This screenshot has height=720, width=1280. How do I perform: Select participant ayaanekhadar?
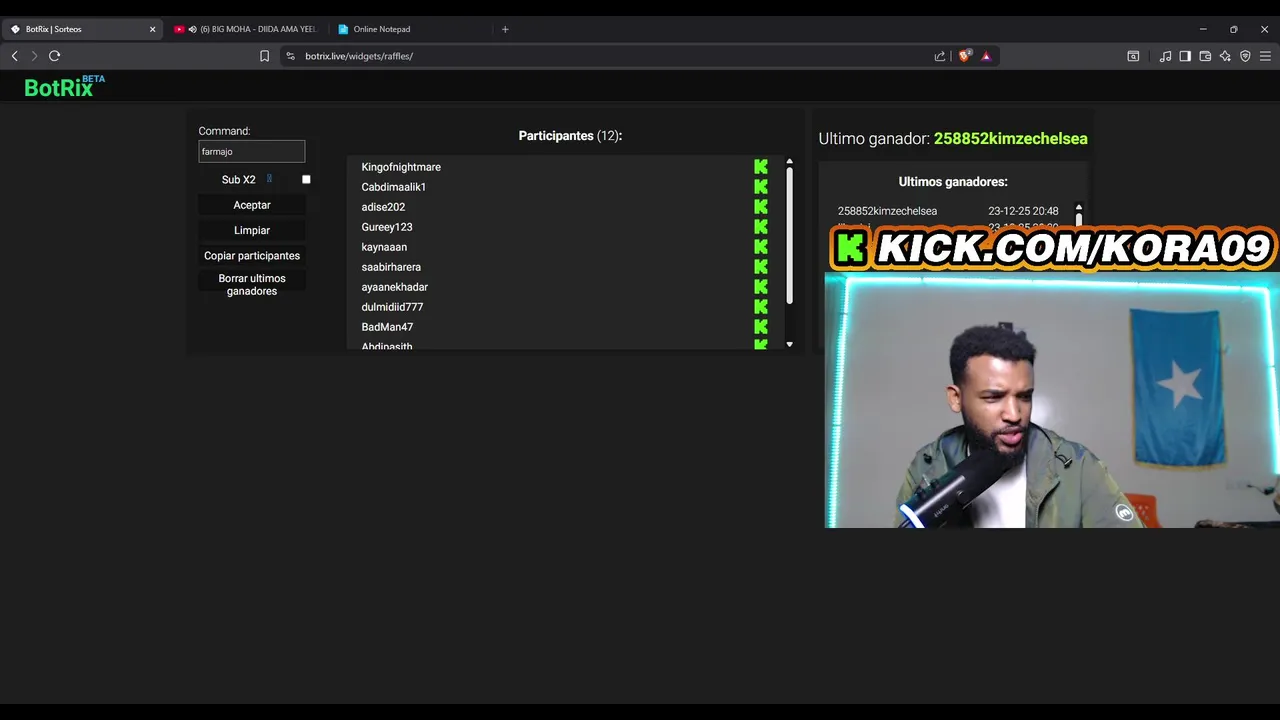[x=395, y=287]
